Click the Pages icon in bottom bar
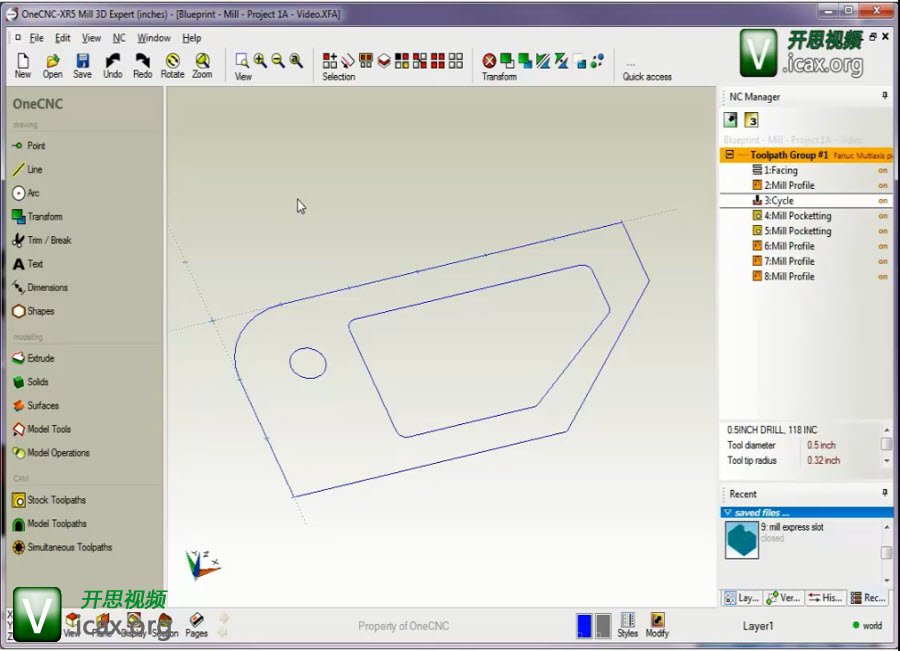The width and height of the screenshot is (900, 651). coord(196,625)
